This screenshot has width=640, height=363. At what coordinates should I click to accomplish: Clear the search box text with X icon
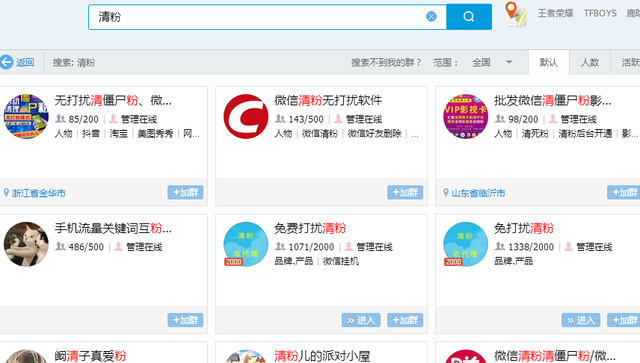[431, 16]
